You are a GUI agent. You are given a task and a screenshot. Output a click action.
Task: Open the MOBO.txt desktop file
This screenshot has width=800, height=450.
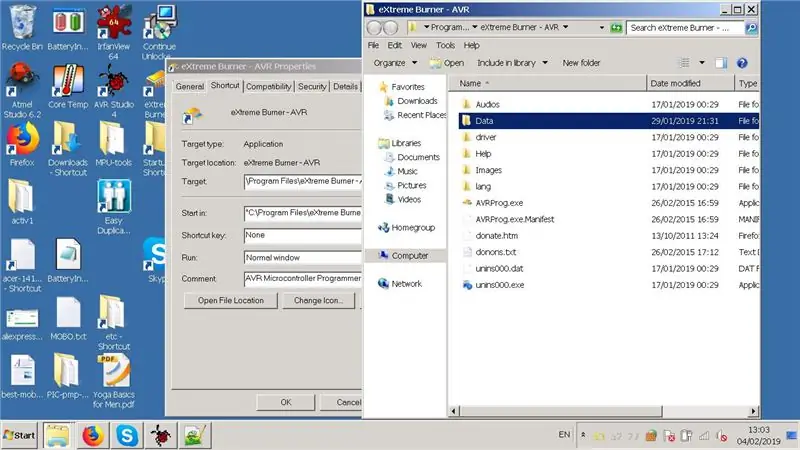68,318
